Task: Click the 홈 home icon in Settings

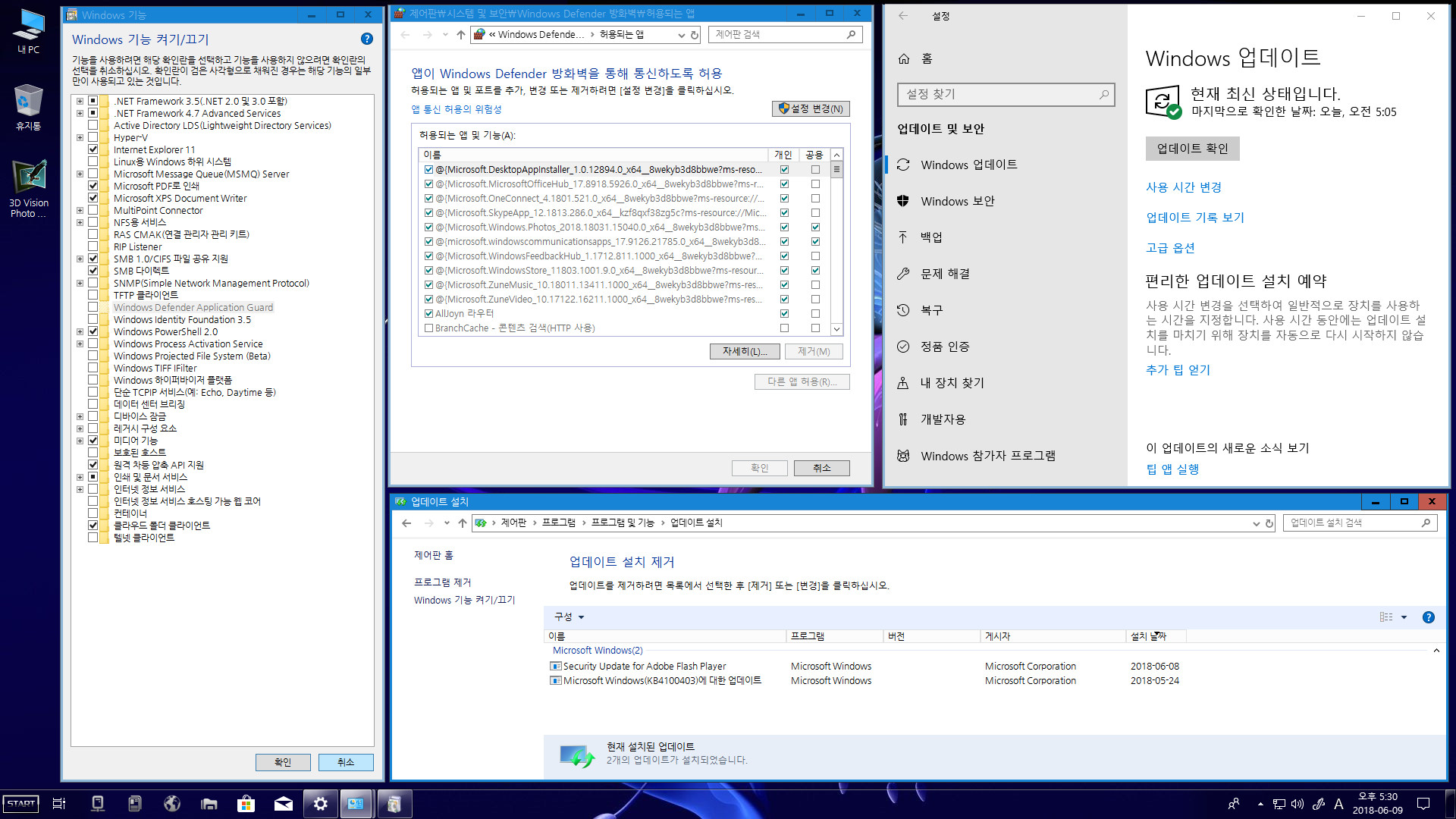Action: (904, 58)
